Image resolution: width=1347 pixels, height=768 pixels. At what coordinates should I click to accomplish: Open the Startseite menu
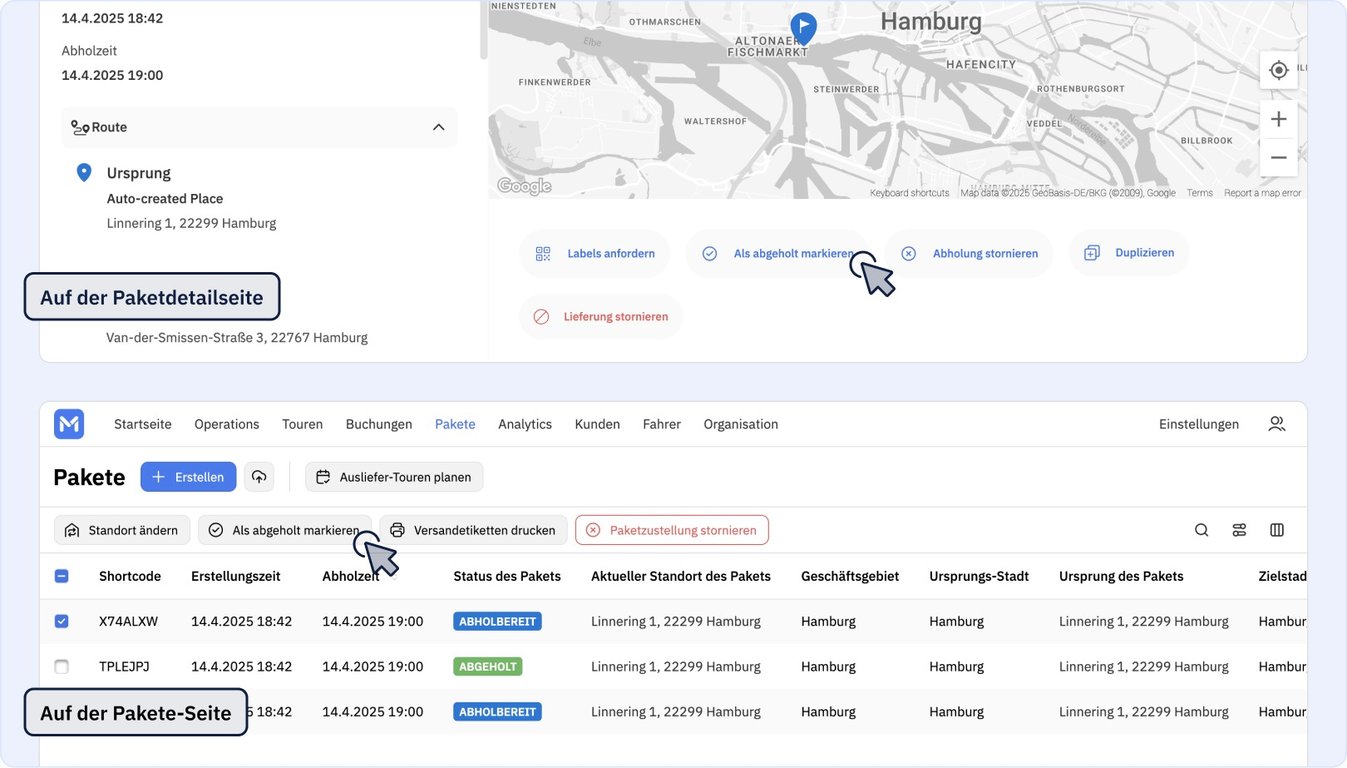[143, 424]
